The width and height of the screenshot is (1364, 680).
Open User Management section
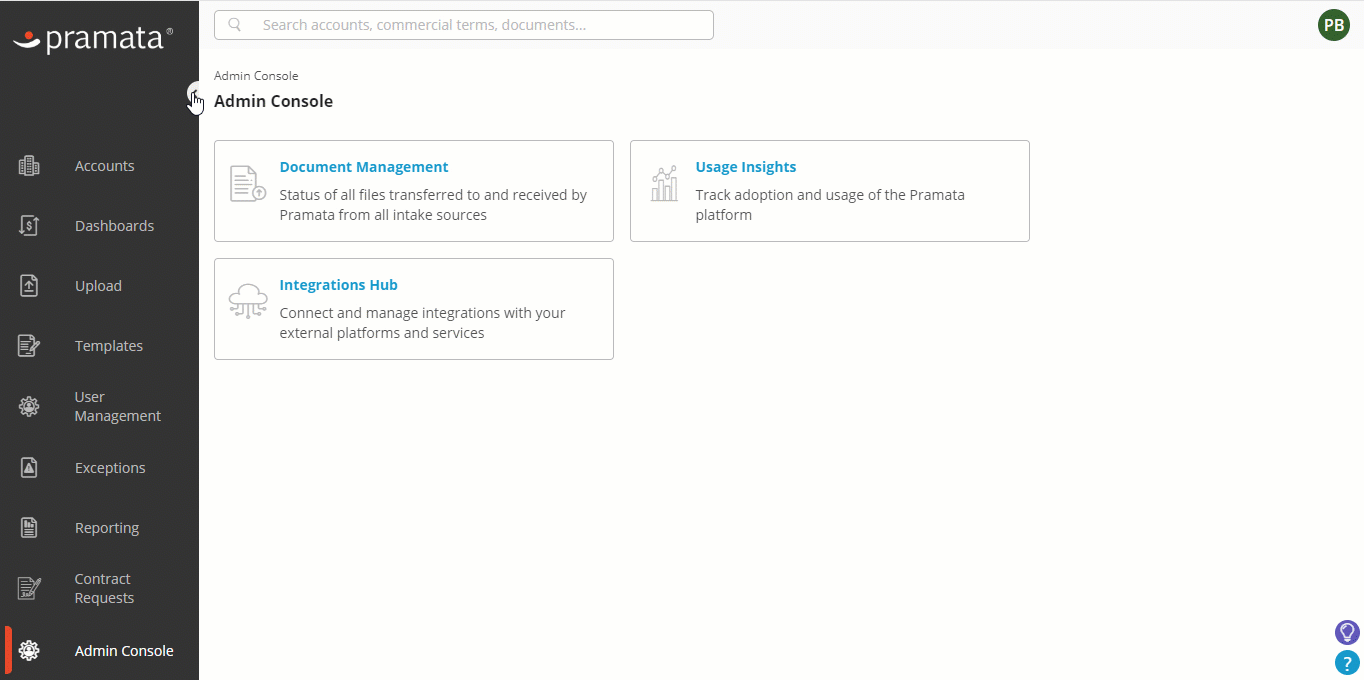pyautogui.click(x=117, y=406)
